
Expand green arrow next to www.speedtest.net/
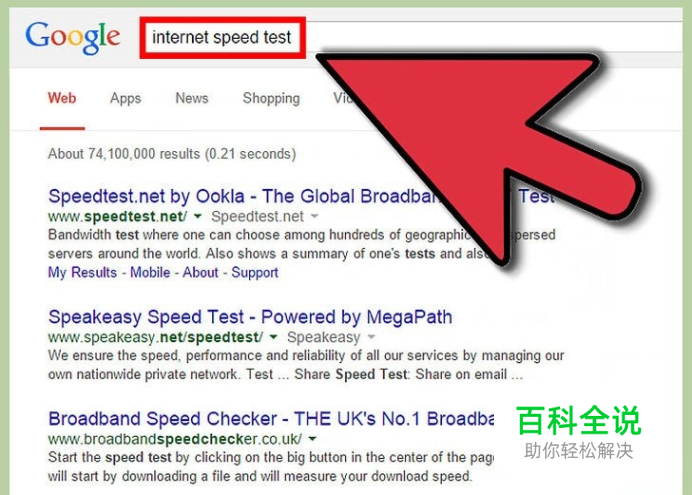point(198,216)
